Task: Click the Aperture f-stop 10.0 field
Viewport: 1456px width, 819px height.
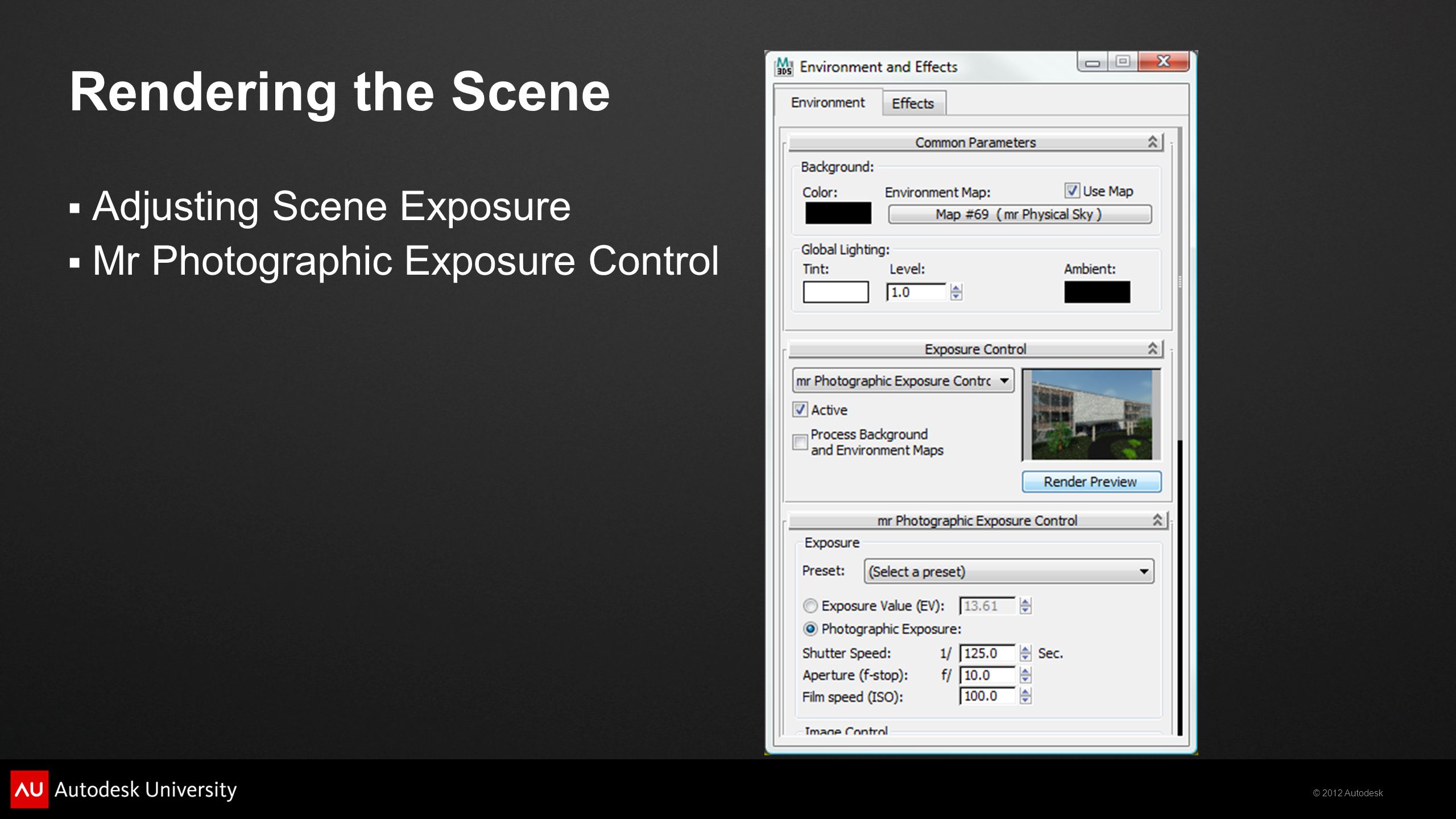Action: tap(987, 675)
